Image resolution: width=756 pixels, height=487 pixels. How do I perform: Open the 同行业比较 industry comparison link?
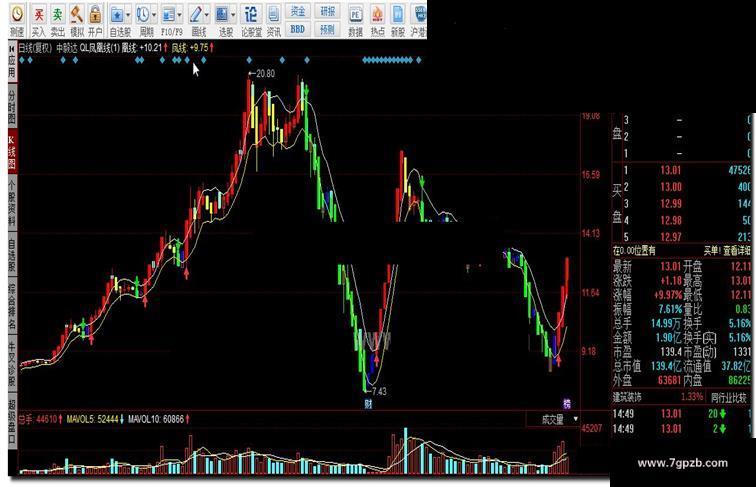tap(728, 398)
